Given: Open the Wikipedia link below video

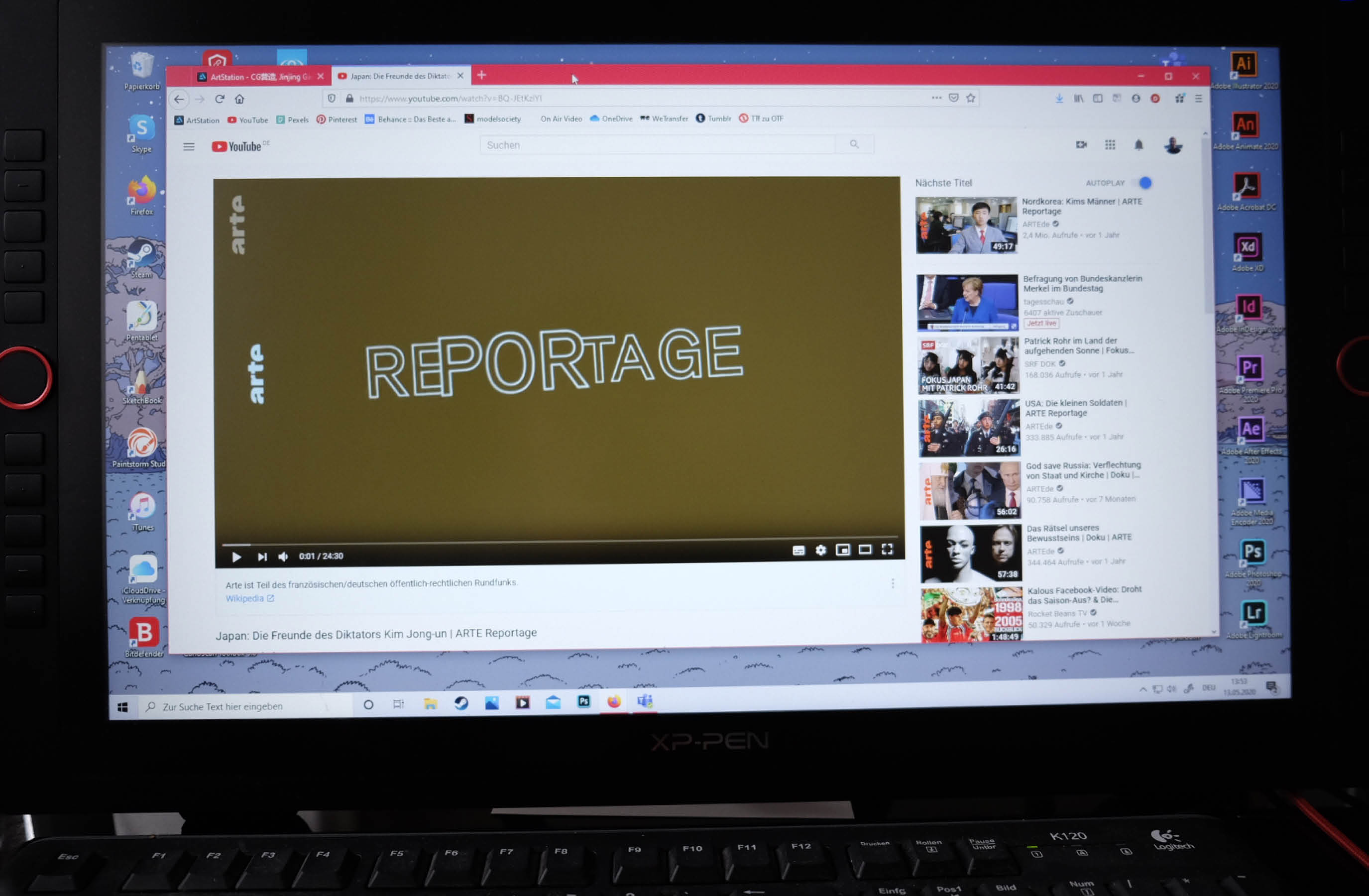Looking at the screenshot, I should (249, 599).
